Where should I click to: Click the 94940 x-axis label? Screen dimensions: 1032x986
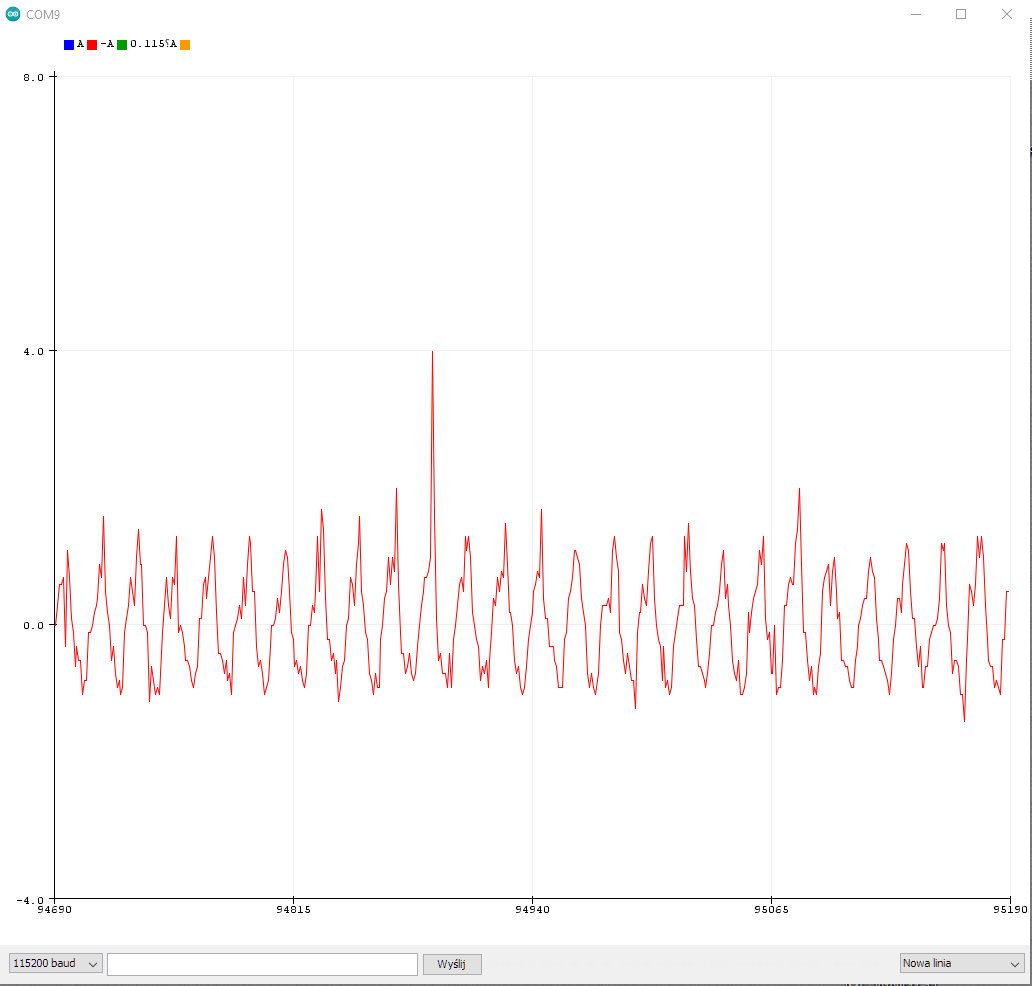(532, 910)
